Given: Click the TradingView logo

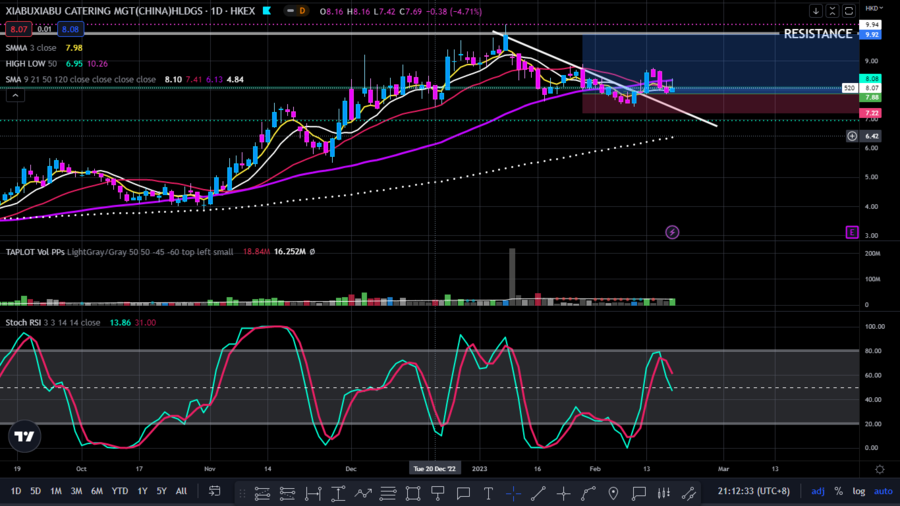Looking at the screenshot, I should (x=24, y=436).
